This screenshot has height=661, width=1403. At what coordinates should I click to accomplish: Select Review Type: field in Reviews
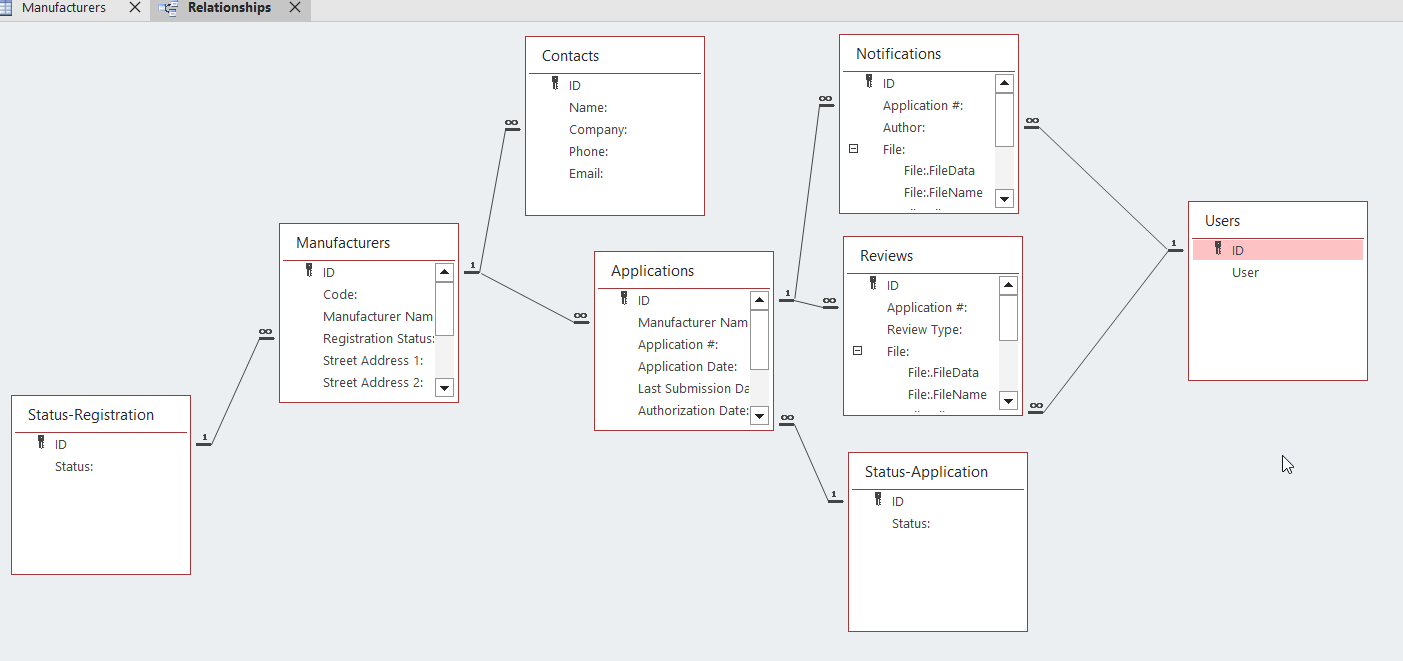pyautogui.click(x=925, y=330)
